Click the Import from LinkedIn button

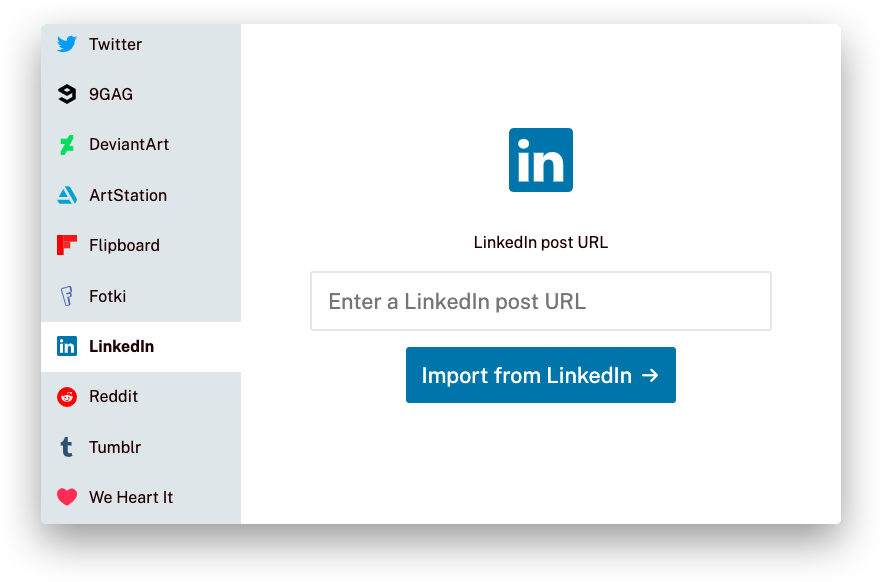click(541, 375)
